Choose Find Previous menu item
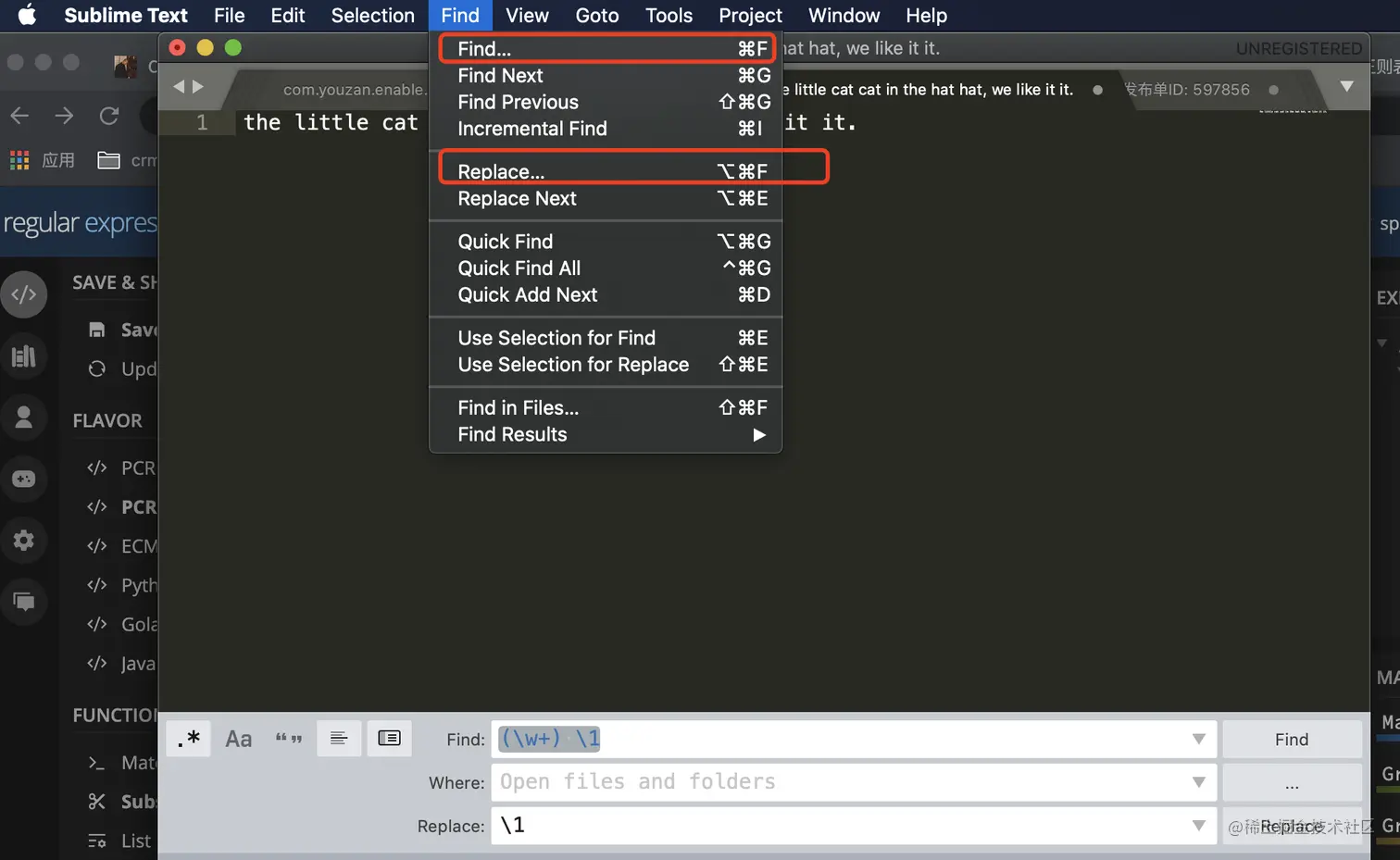The height and width of the screenshot is (860, 1400). pos(606,102)
